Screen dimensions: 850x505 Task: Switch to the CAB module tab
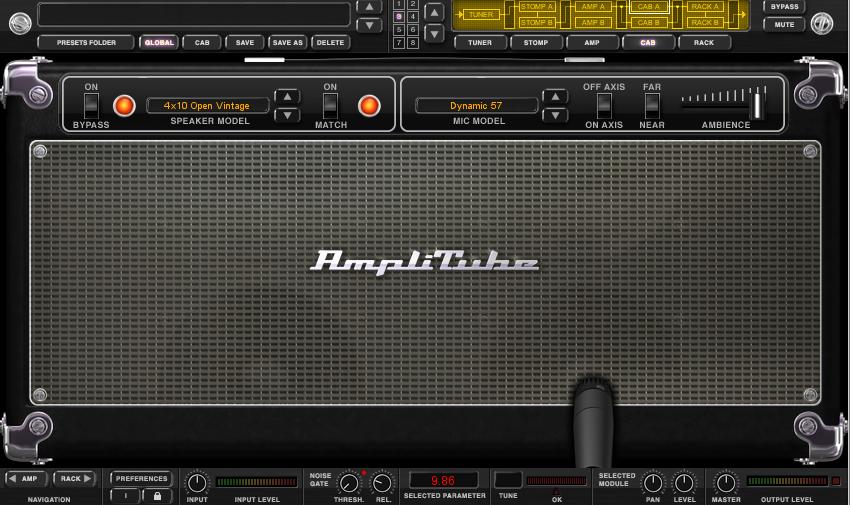point(648,43)
